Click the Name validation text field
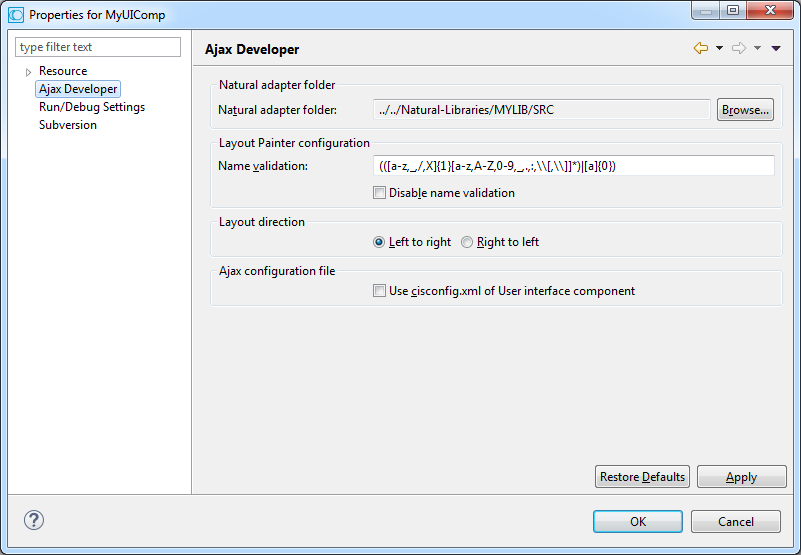The width and height of the screenshot is (801, 555). pyautogui.click(x=572, y=166)
